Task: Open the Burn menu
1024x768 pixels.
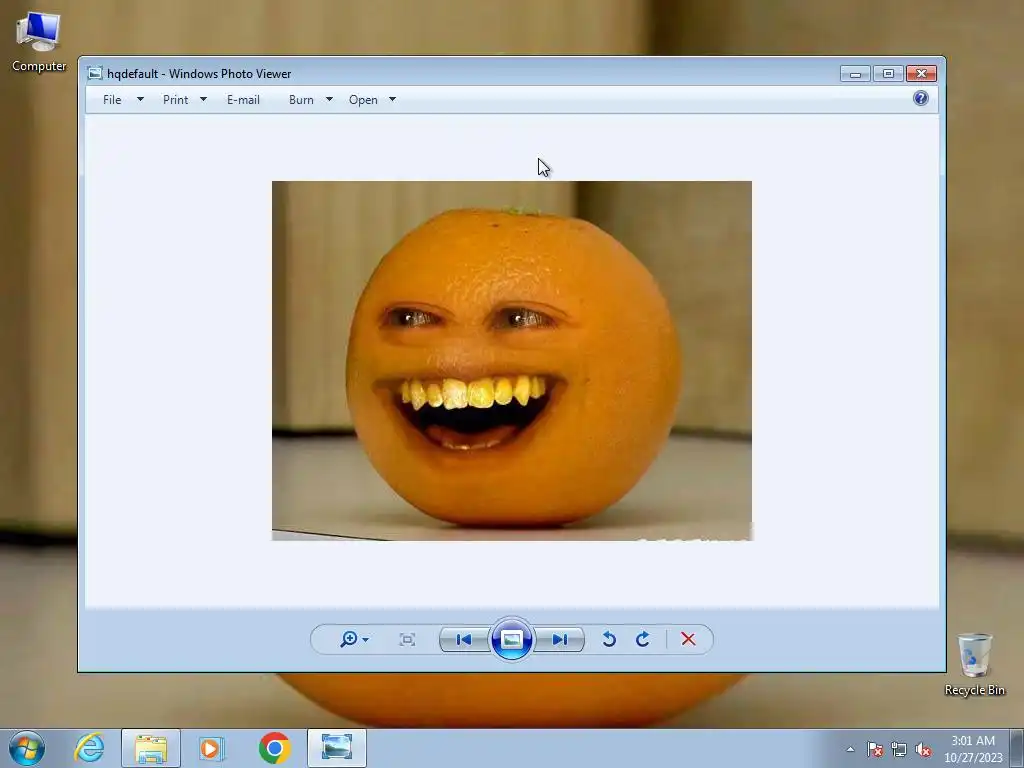Action: pos(301,100)
